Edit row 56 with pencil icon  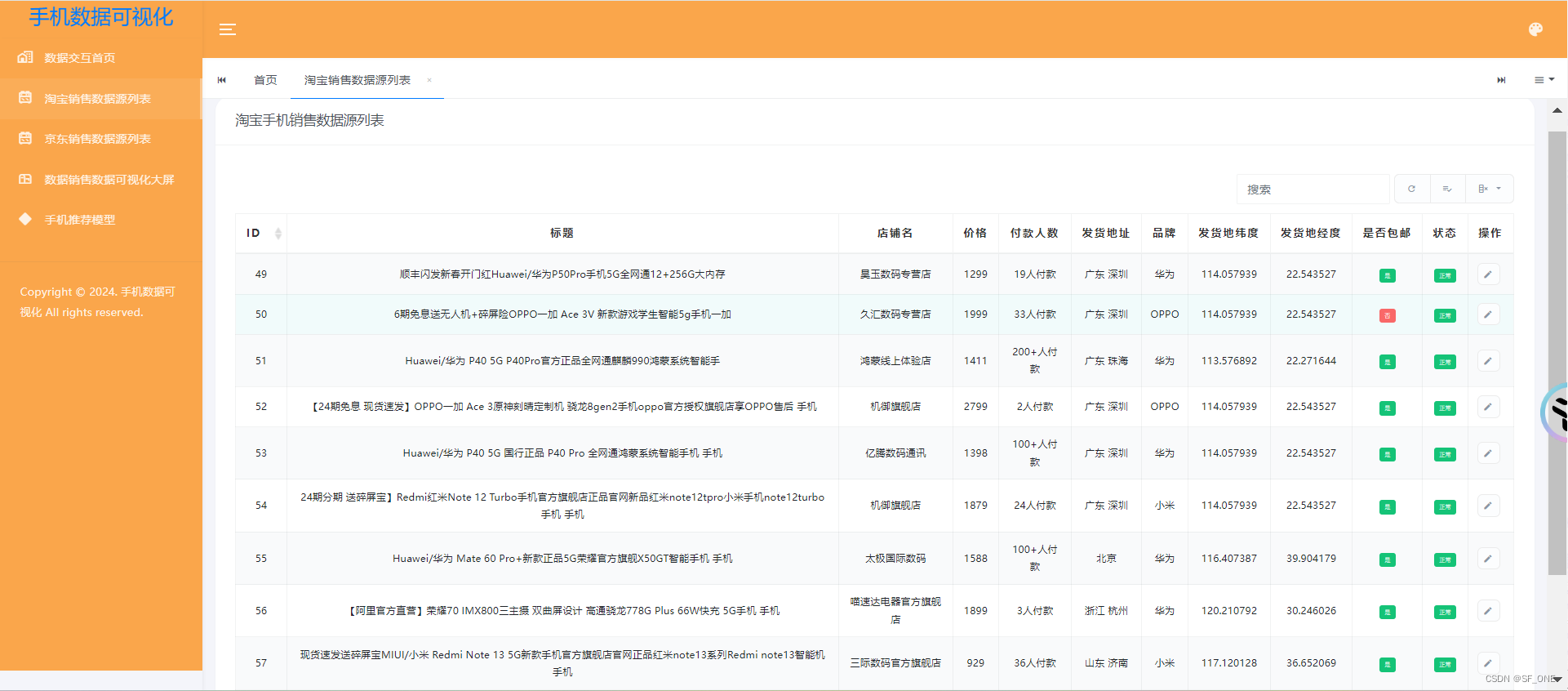click(1488, 611)
